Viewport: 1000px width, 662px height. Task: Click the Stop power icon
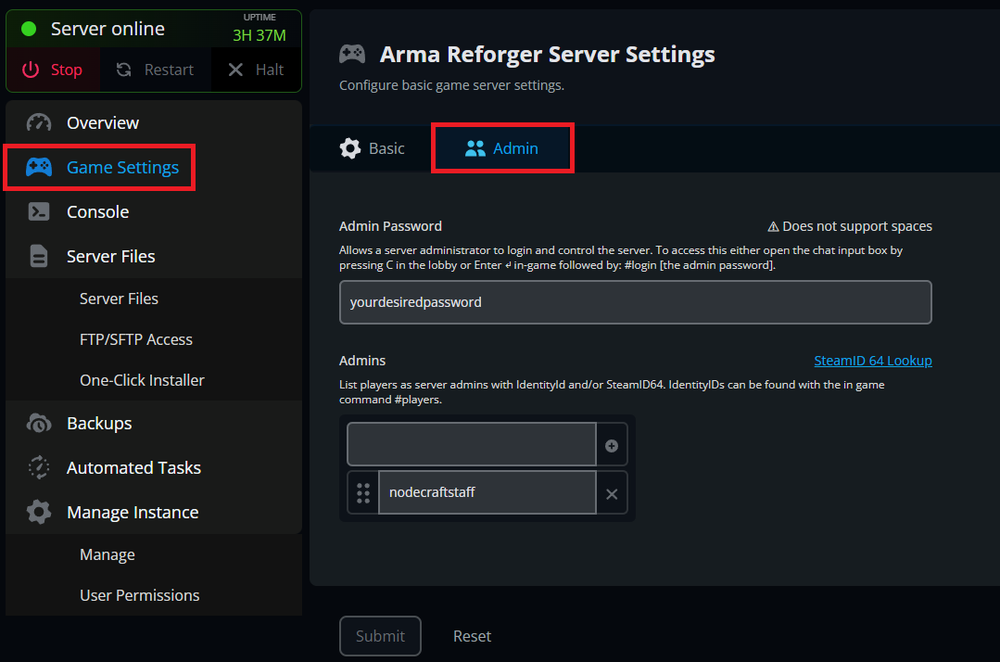click(x=31, y=70)
